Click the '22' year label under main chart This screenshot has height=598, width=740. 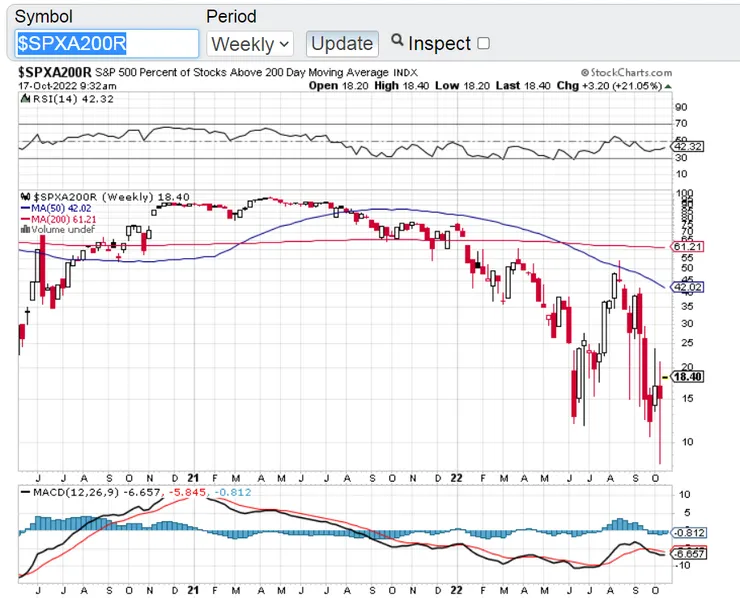pos(456,478)
